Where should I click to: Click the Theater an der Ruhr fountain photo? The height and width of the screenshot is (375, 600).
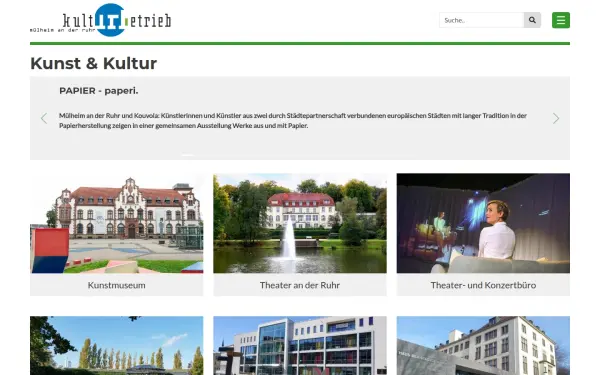(x=300, y=223)
